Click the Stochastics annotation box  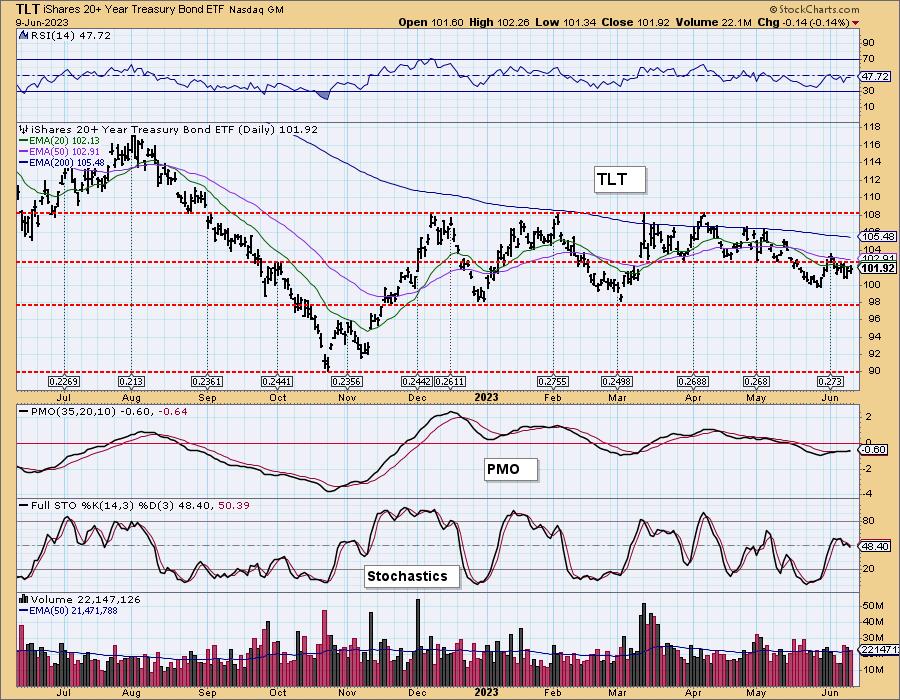tap(412, 576)
